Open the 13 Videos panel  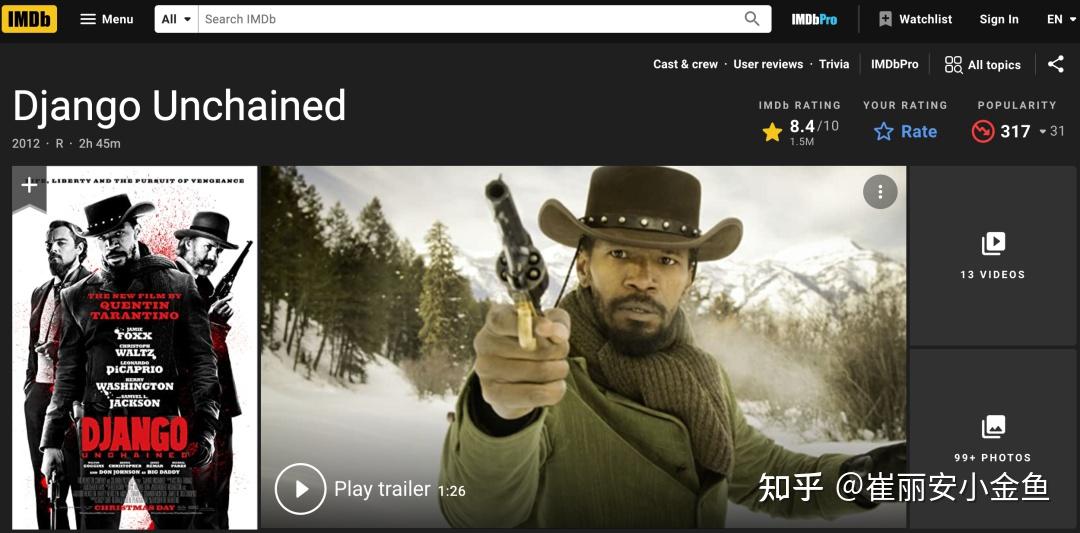coord(993,255)
